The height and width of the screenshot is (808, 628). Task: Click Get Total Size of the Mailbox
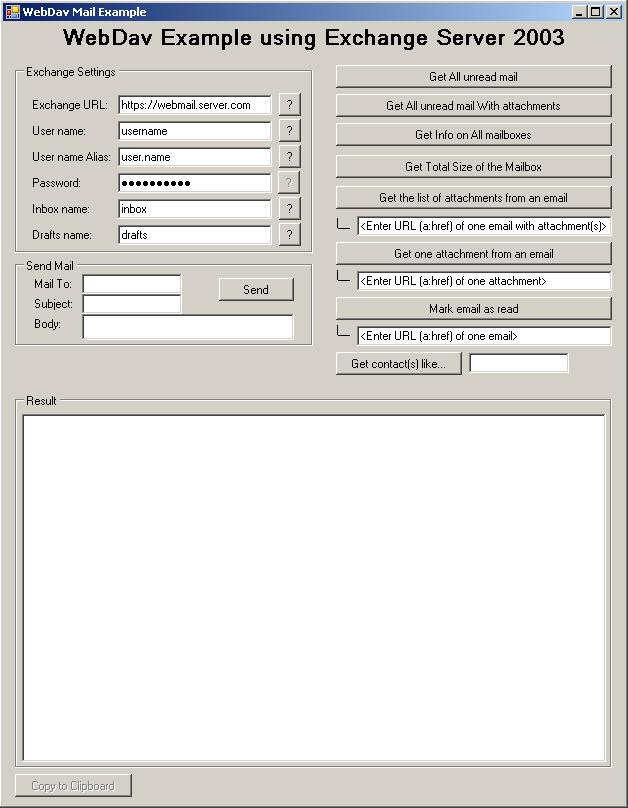pos(473,166)
